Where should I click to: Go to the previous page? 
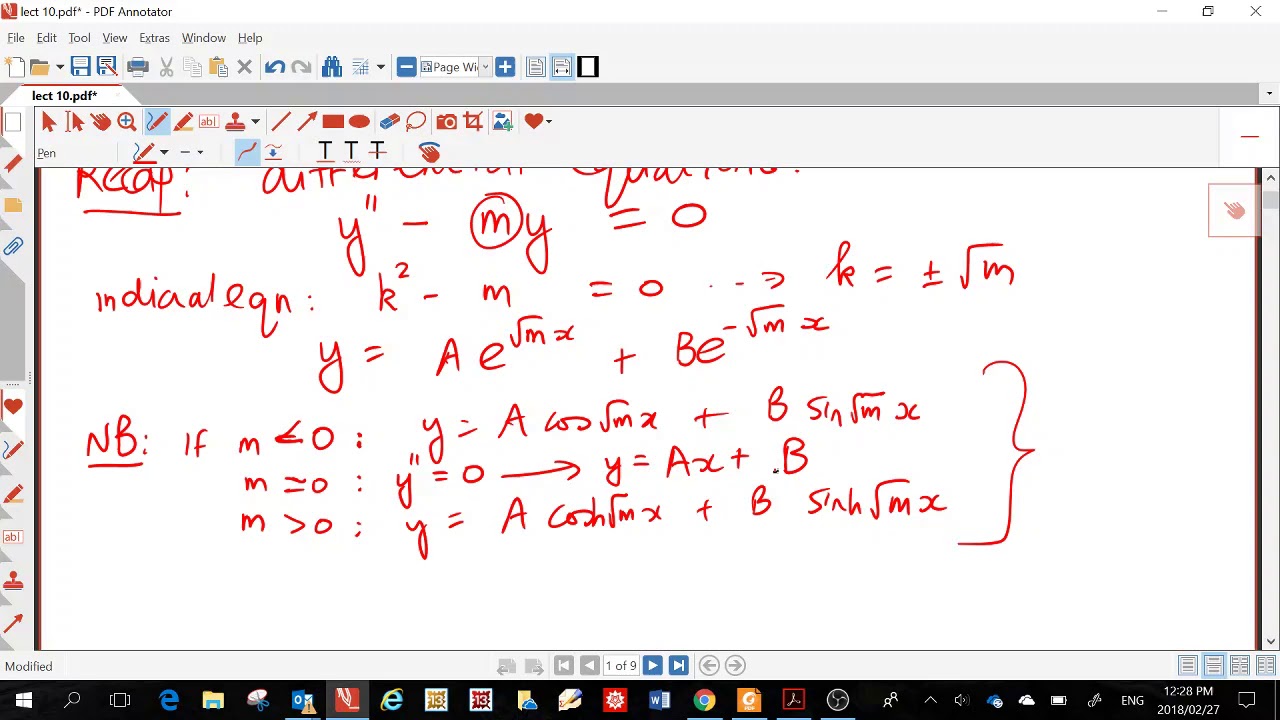[589, 666]
